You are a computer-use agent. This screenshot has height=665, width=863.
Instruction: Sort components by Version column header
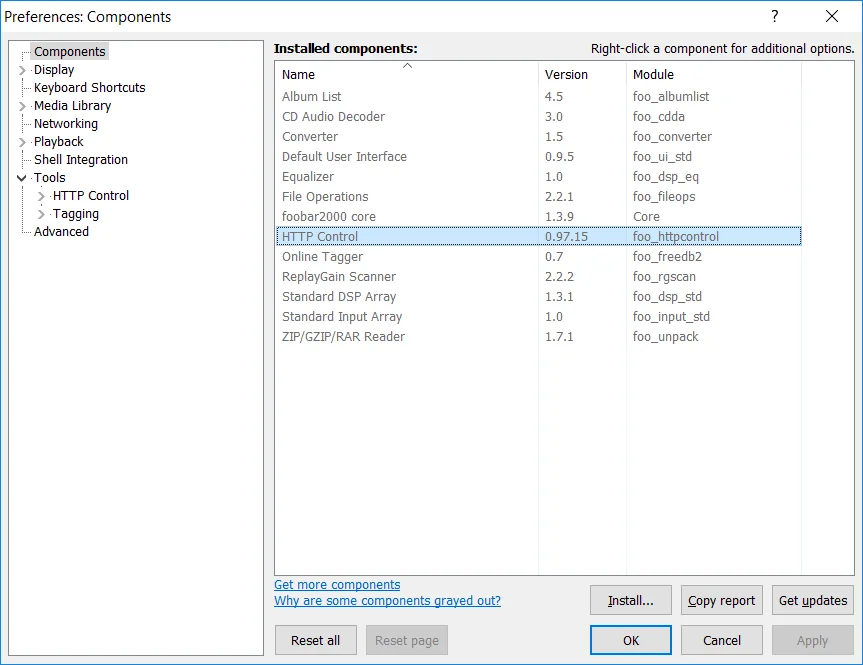pyautogui.click(x=566, y=75)
